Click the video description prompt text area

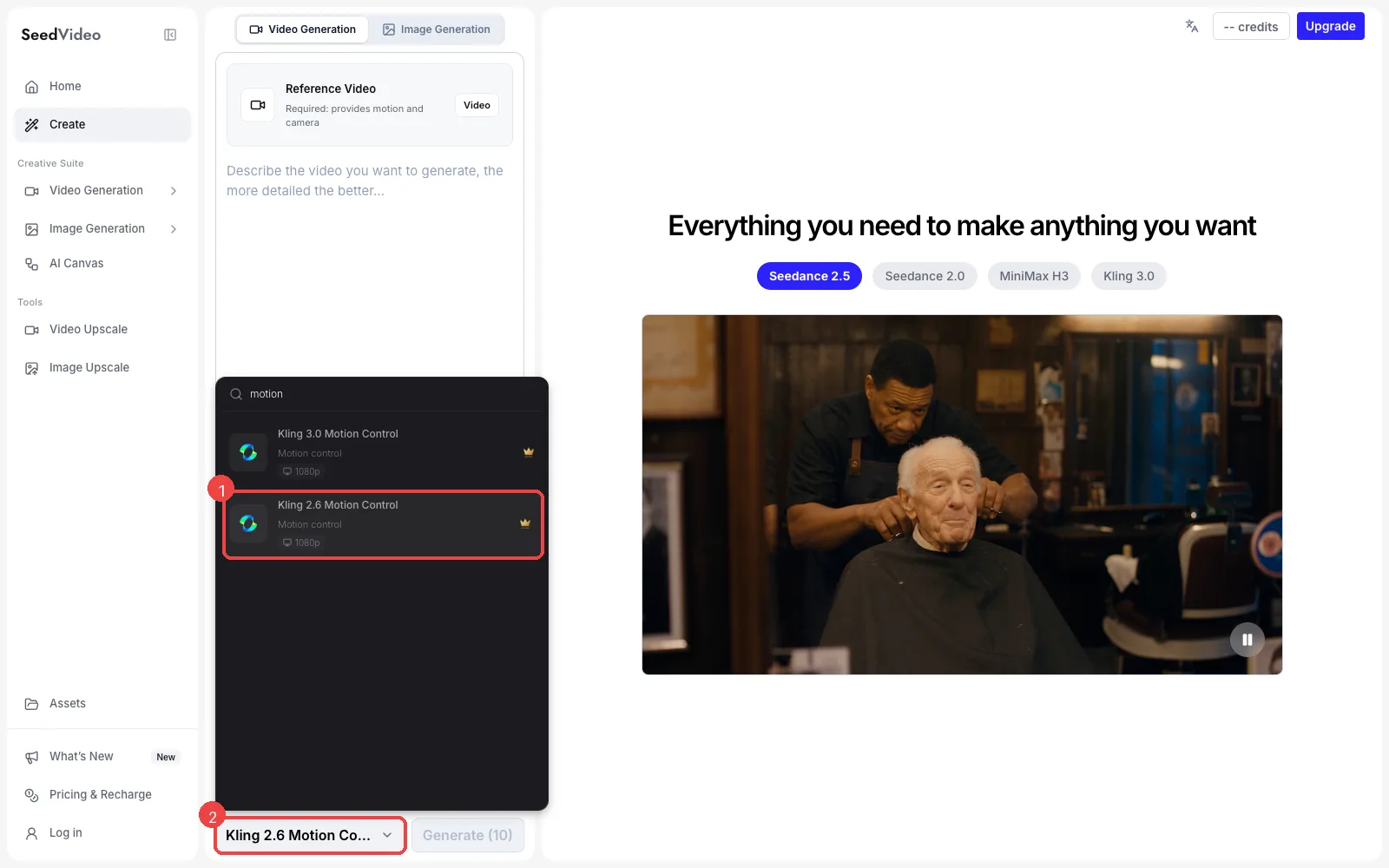pos(370,269)
